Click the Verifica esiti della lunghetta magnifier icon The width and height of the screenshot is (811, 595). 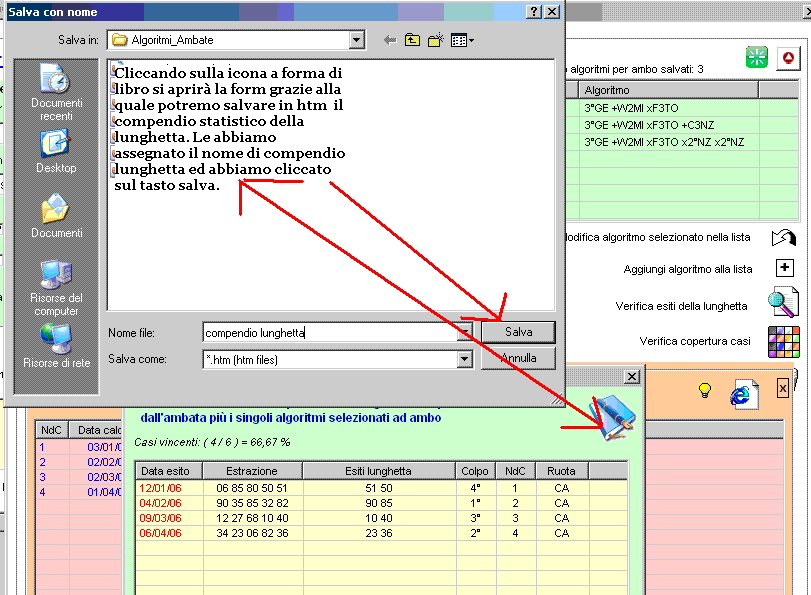783,303
